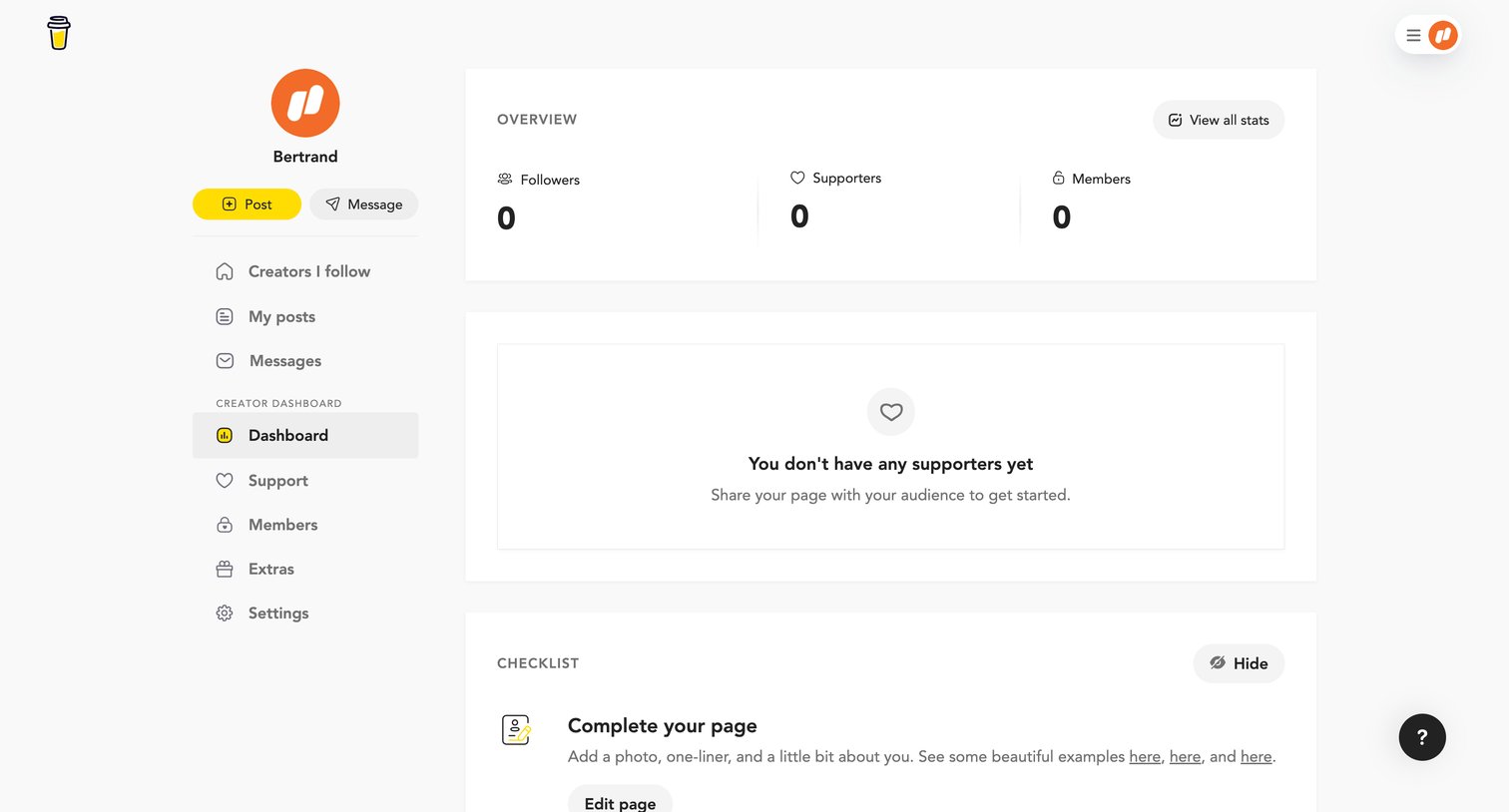Click the OVERVIEW section heading
Screen dimensions: 1509x812
pos(537,120)
